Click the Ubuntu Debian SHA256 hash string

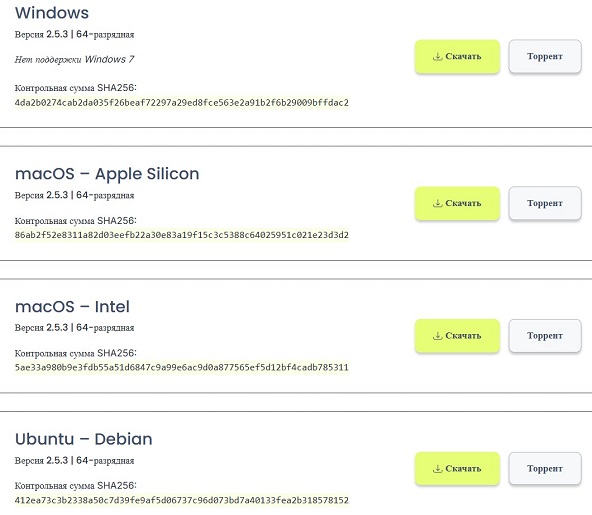click(182, 501)
